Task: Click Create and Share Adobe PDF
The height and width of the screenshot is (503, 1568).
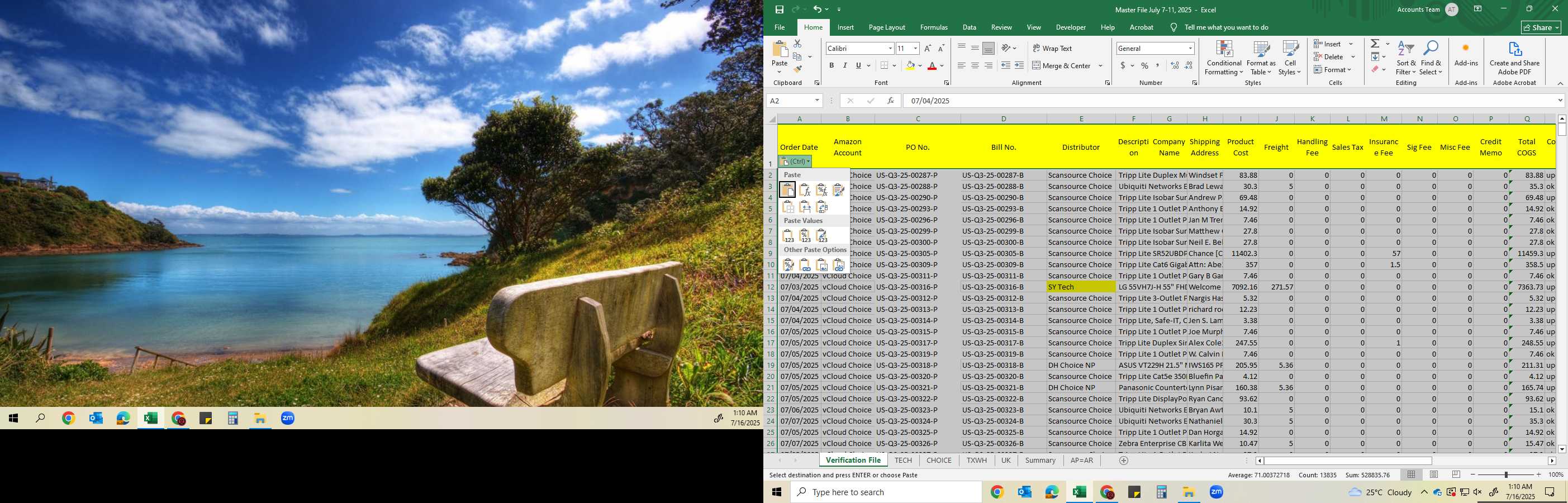Action: point(1514,59)
